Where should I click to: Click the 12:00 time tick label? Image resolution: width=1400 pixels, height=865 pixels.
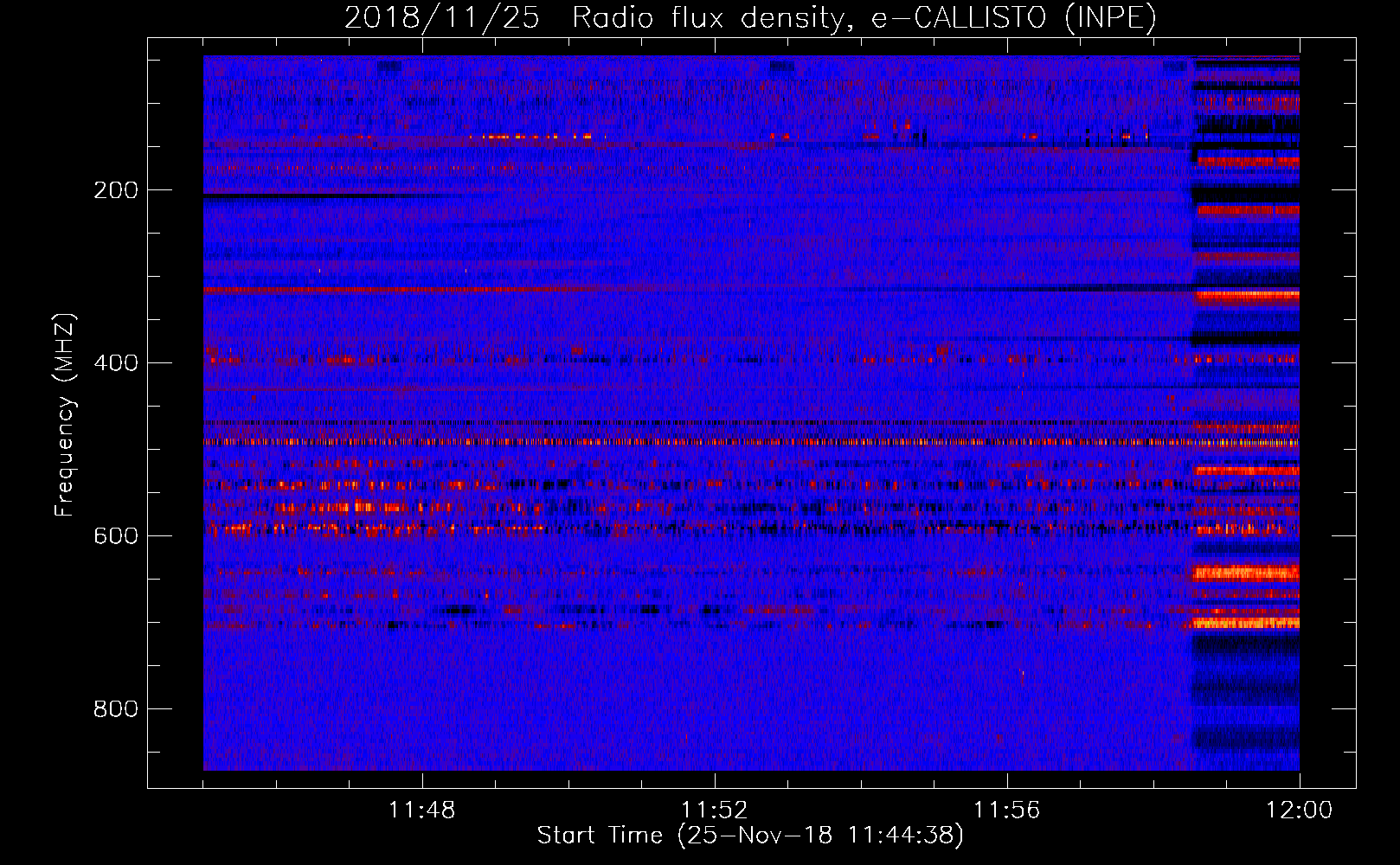pyautogui.click(x=1300, y=811)
